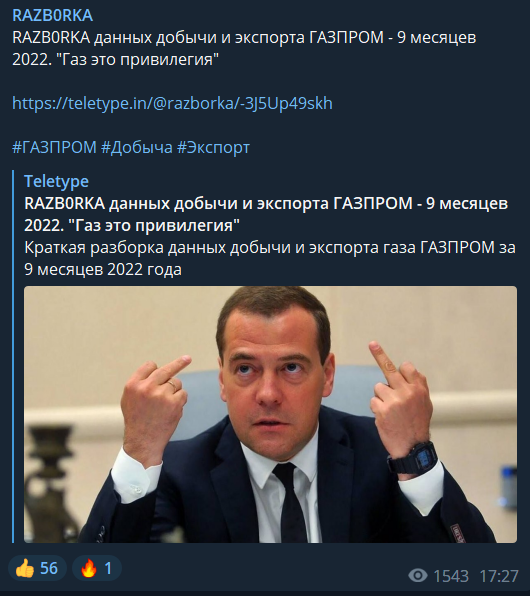530x596 pixels.
Task: Open the preview photo of the man
Action: pos(270,414)
